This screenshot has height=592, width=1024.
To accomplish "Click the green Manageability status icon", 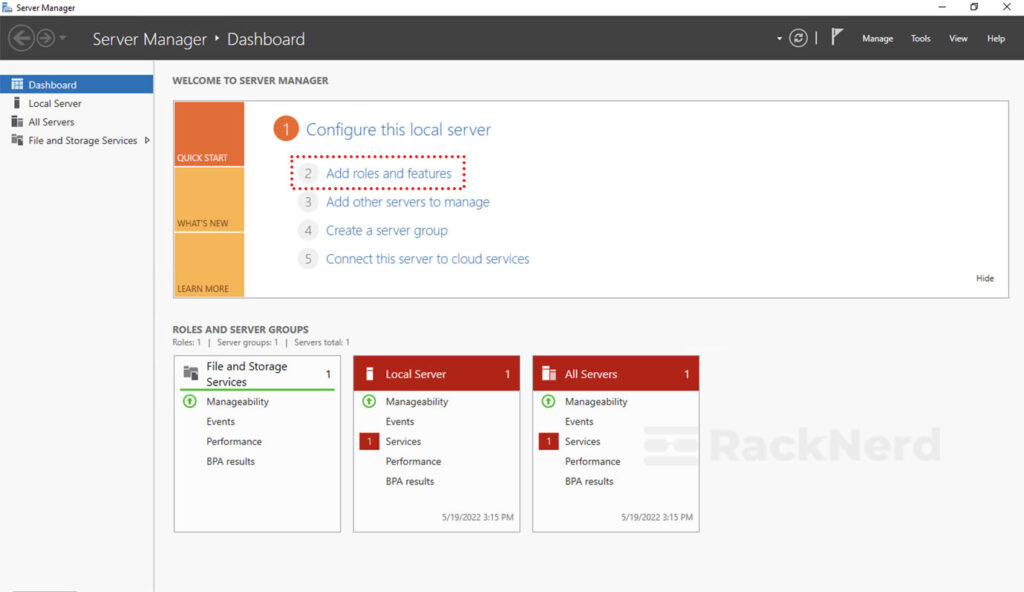I will (x=190, y=401).
